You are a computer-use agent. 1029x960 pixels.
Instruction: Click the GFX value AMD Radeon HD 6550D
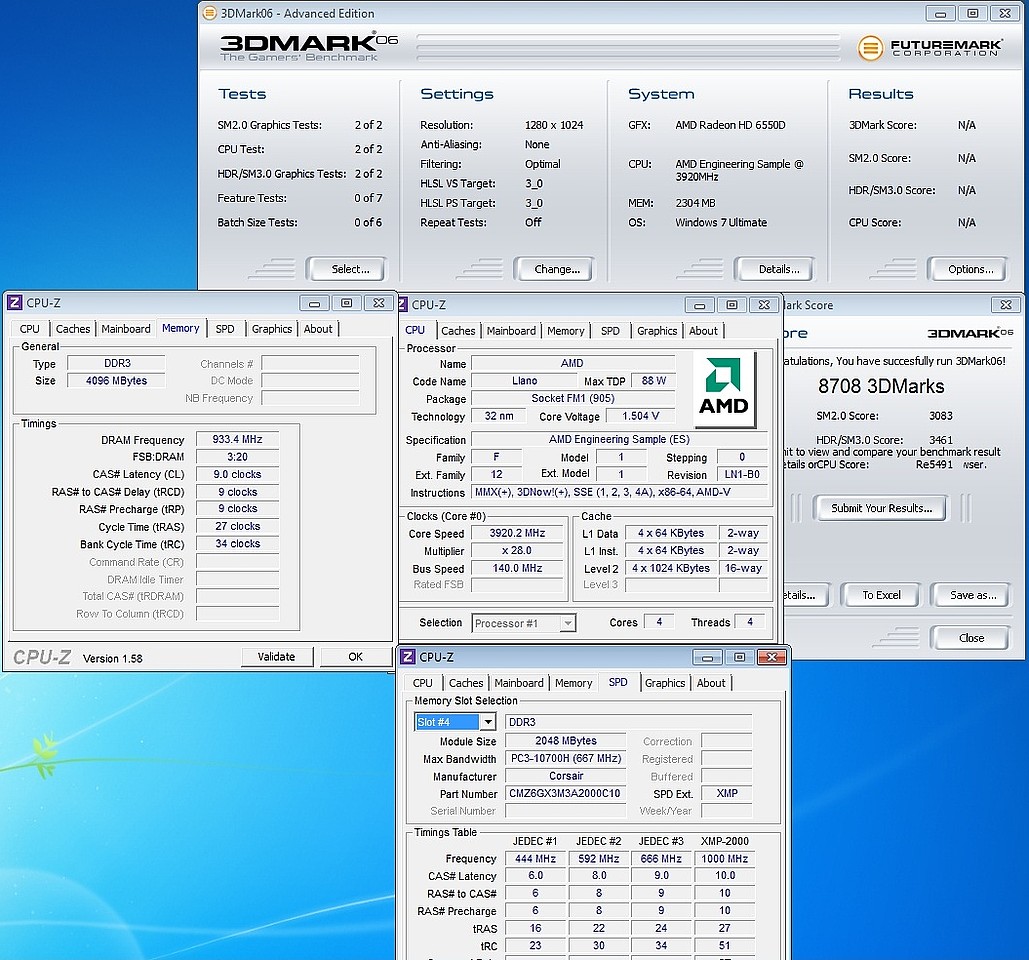(x=730, y=125)
